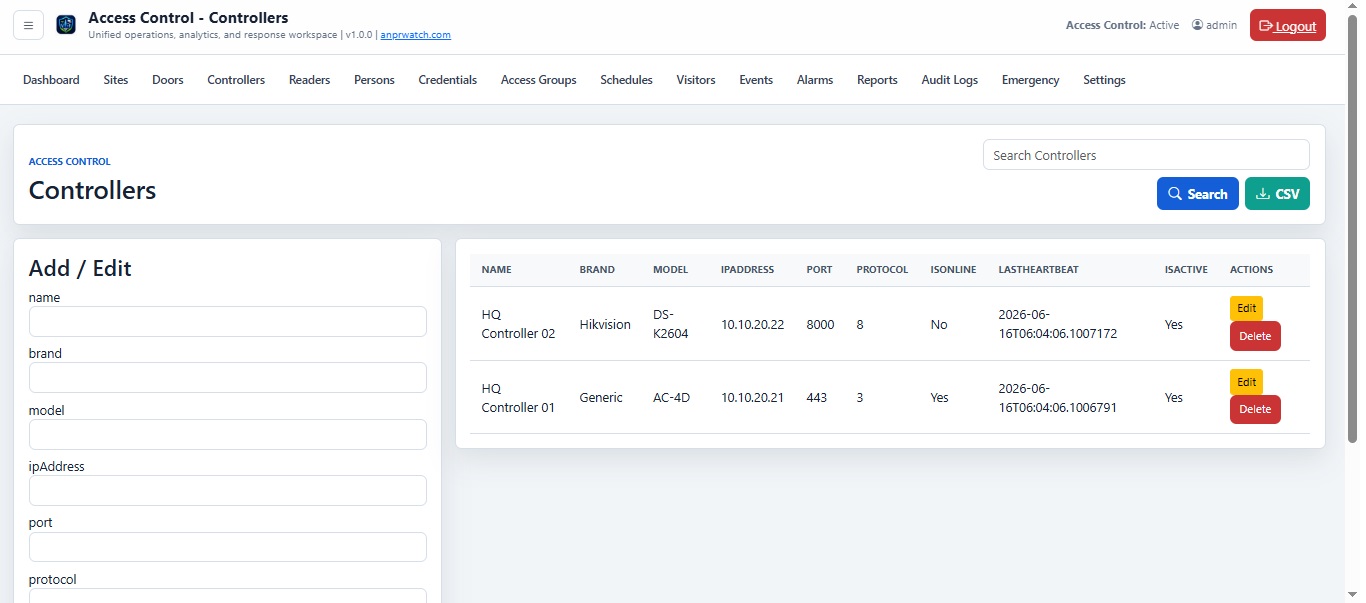Image resolution: width=1366 pixels, height=603 pixels.
Task: Open the Sites menu item
Action: [x=116, y=80]
